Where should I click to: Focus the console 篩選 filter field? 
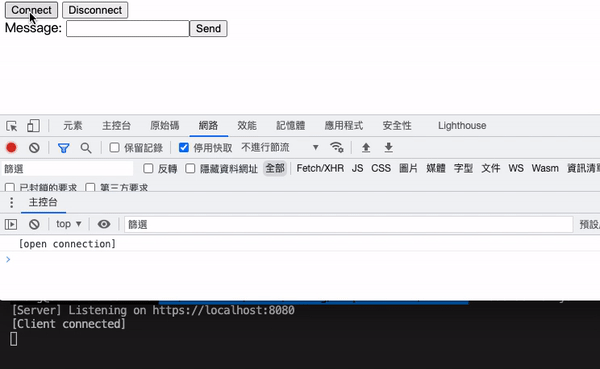click(349, 224)
